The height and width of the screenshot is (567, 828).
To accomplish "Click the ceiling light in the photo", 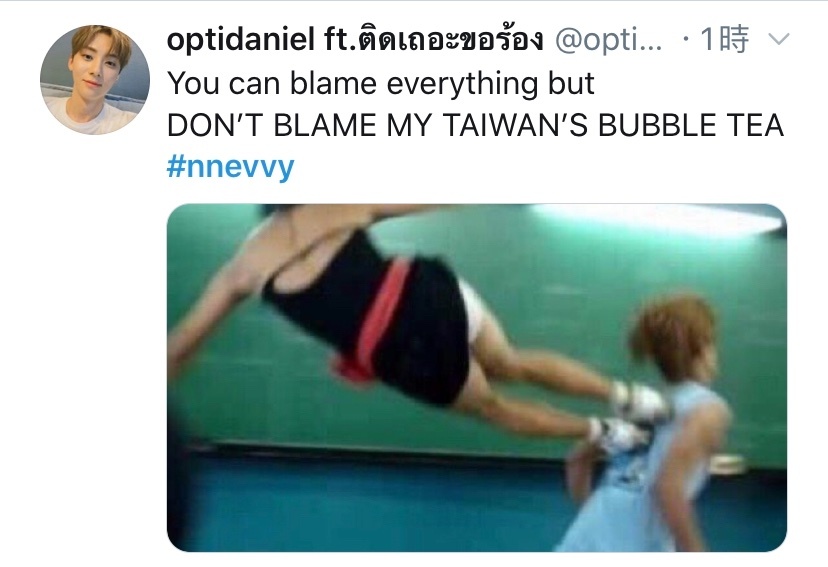I will [657, 218].
